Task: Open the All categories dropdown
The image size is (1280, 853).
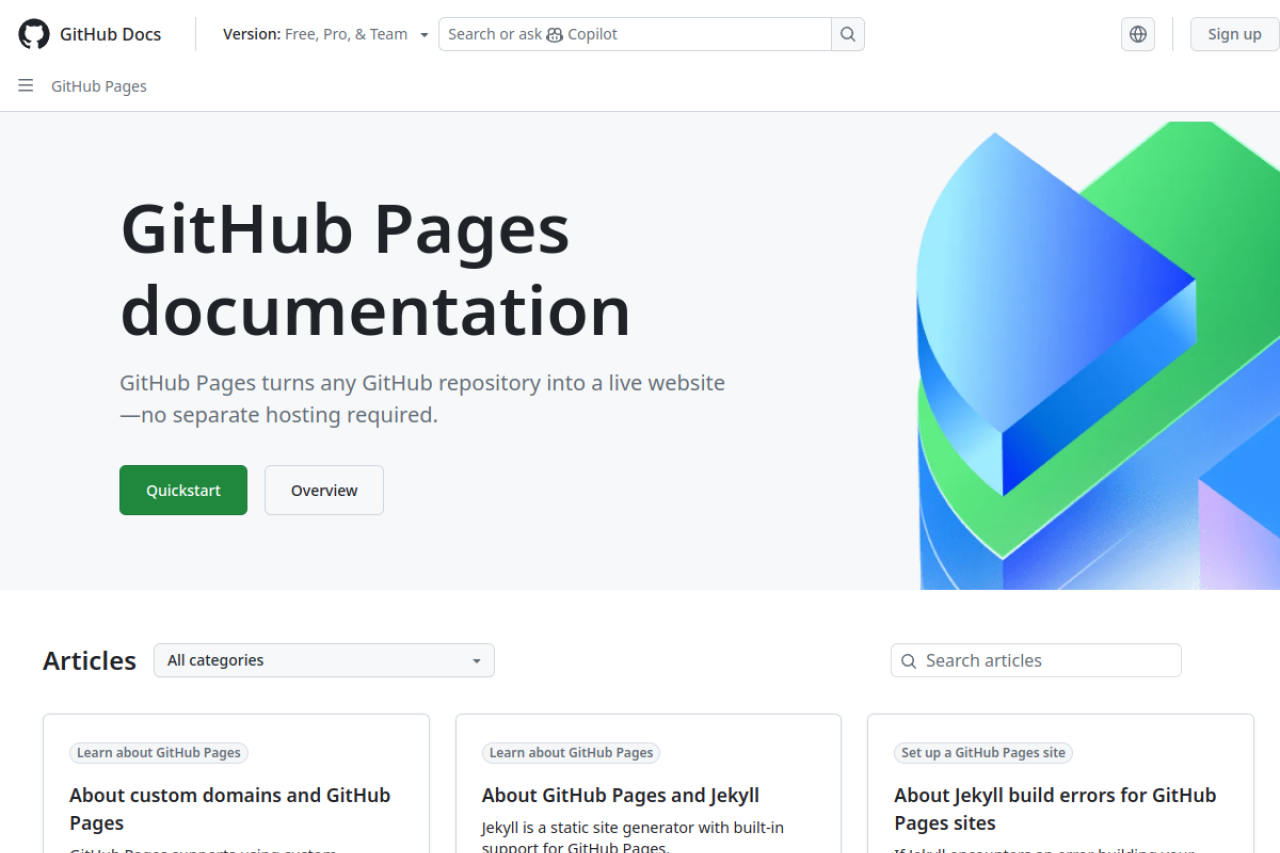Action: tap(324, 660)
